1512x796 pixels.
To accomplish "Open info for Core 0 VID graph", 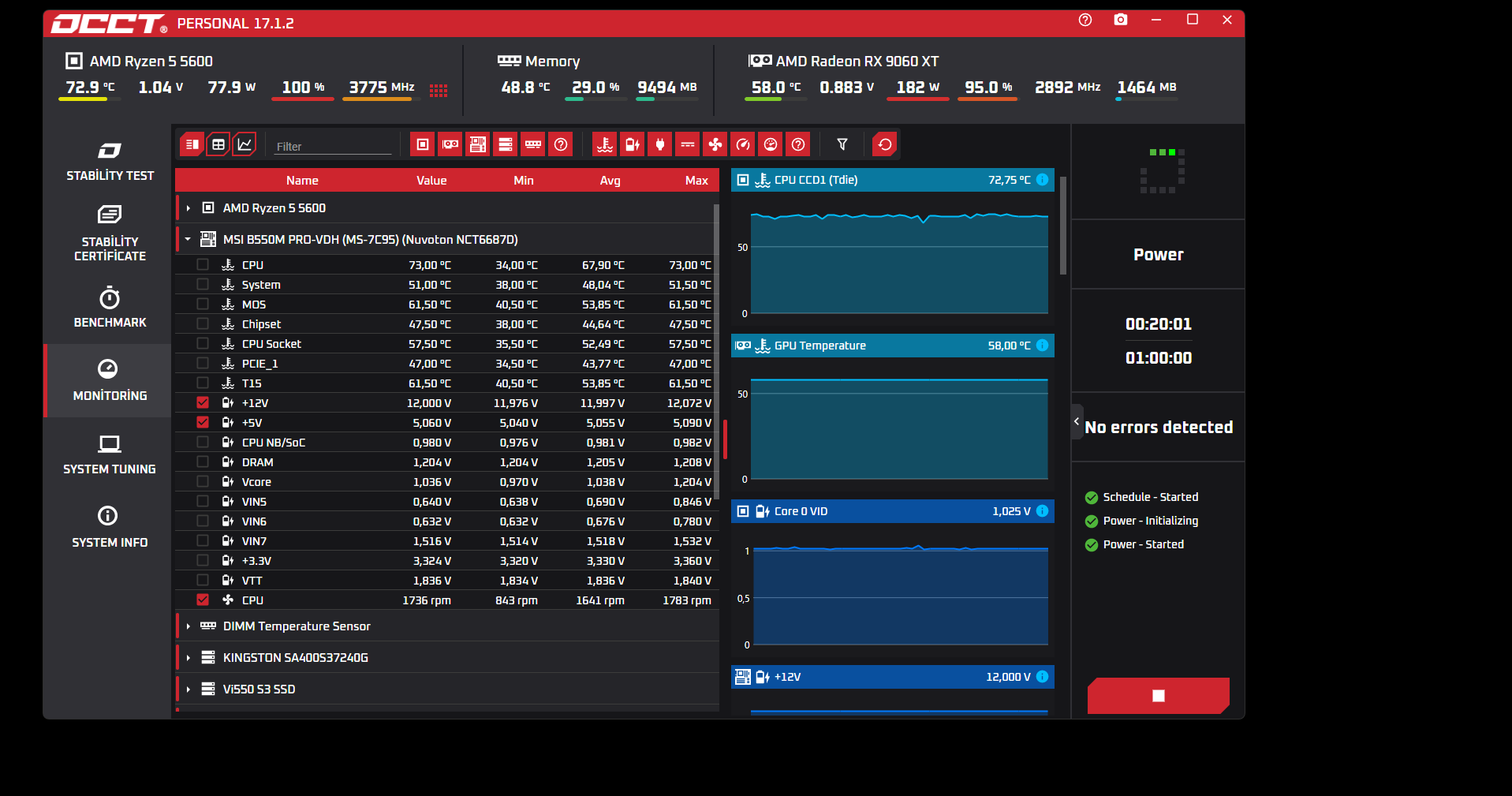I will point(1042,511).
